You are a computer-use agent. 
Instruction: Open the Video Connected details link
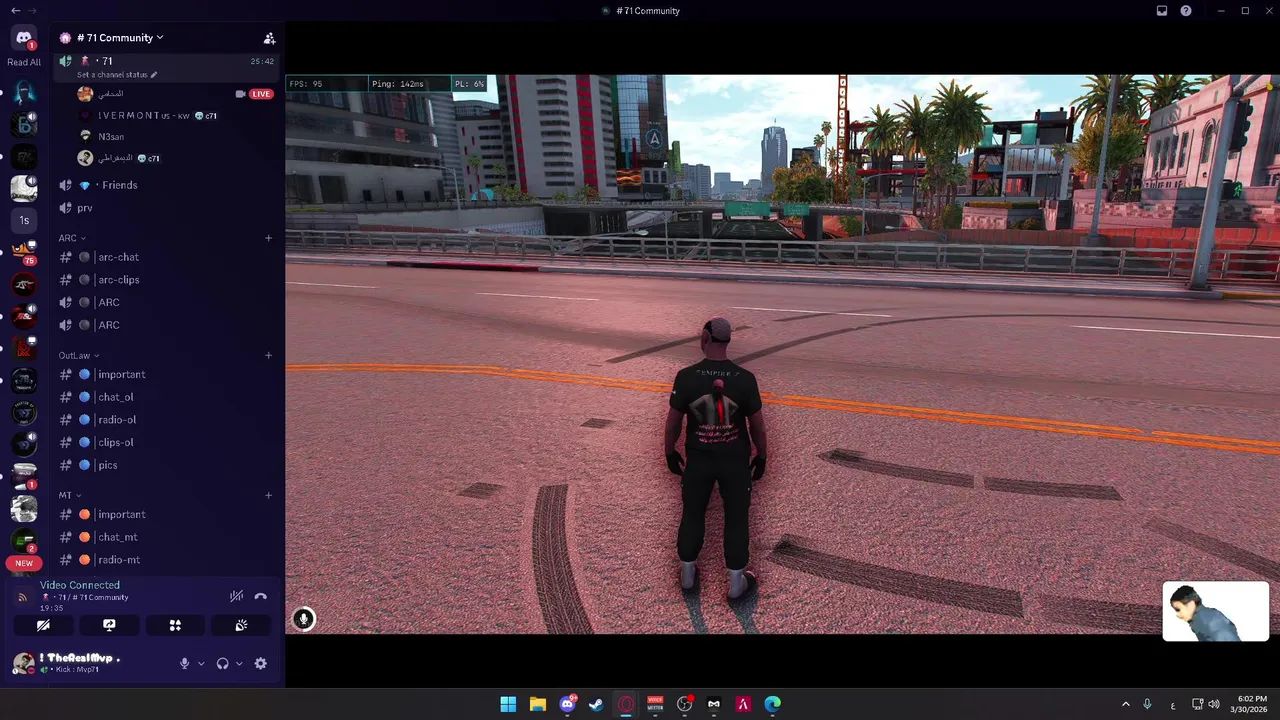80,585
